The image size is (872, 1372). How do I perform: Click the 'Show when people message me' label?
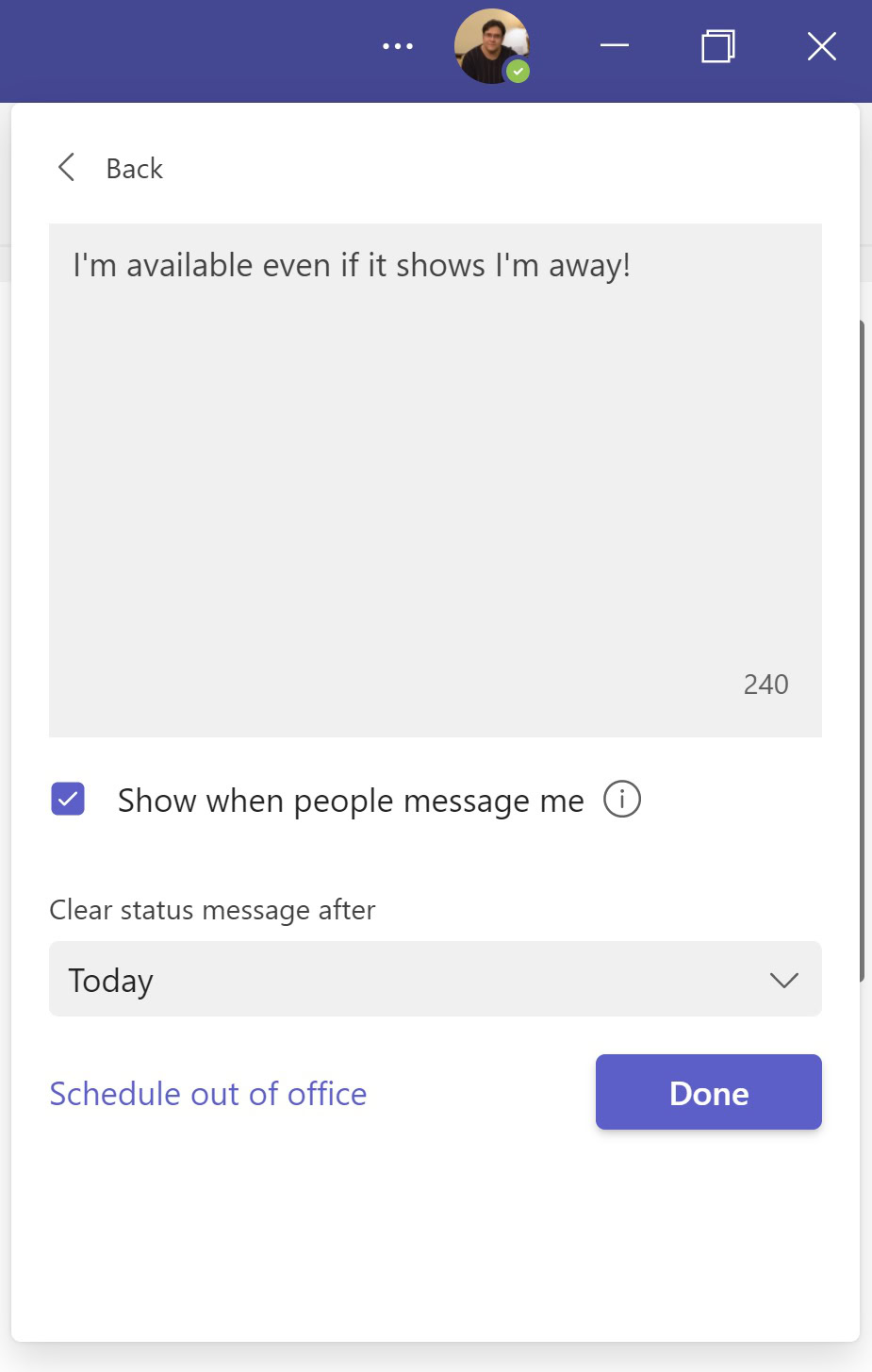(x=351, y=801)
